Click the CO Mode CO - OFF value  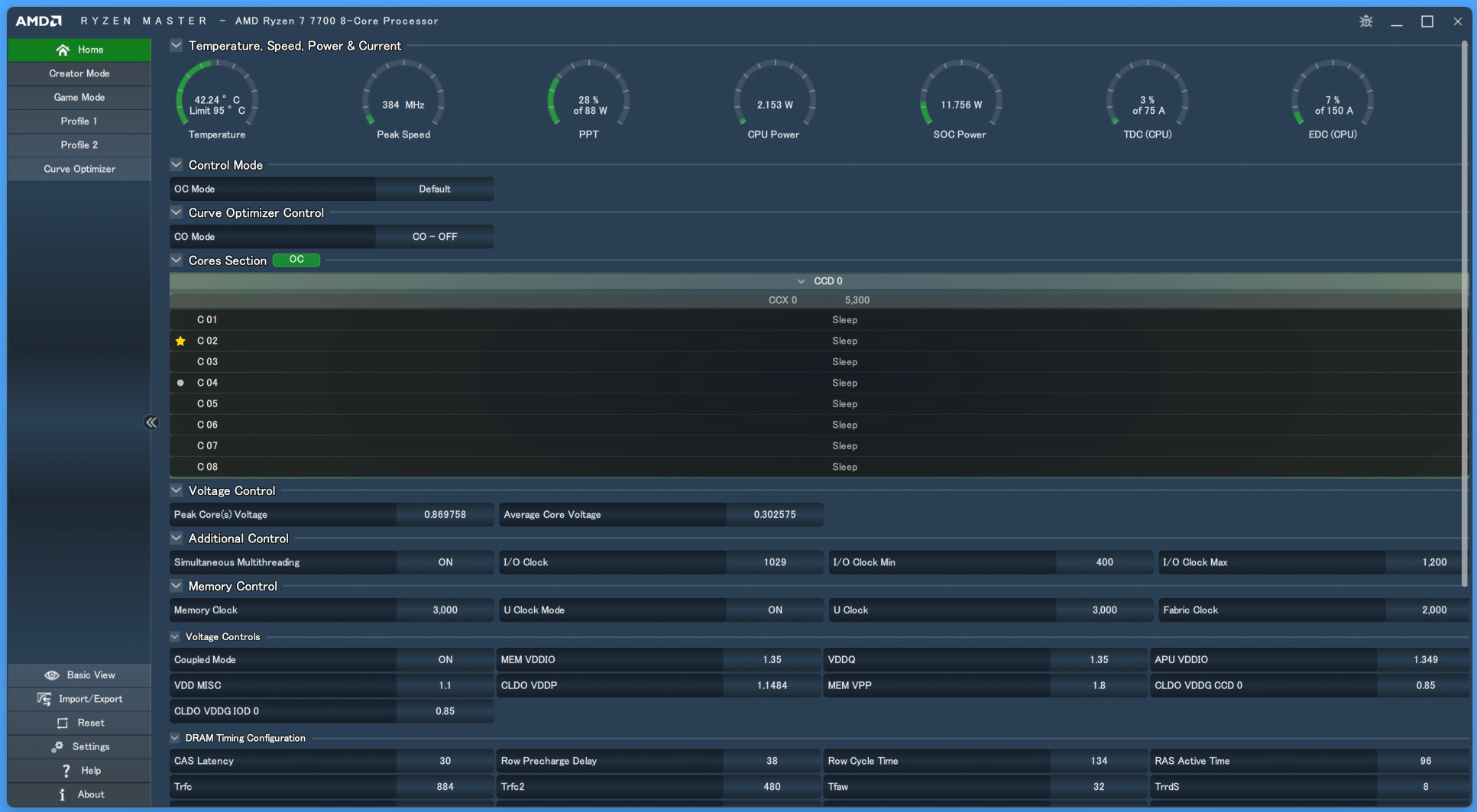pyautogui.click(x=435, y=237)
